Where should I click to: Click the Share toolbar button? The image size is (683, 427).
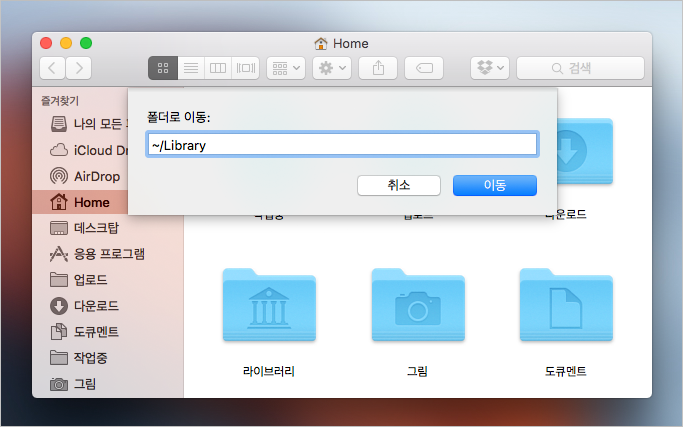click(x=378, y=68)
